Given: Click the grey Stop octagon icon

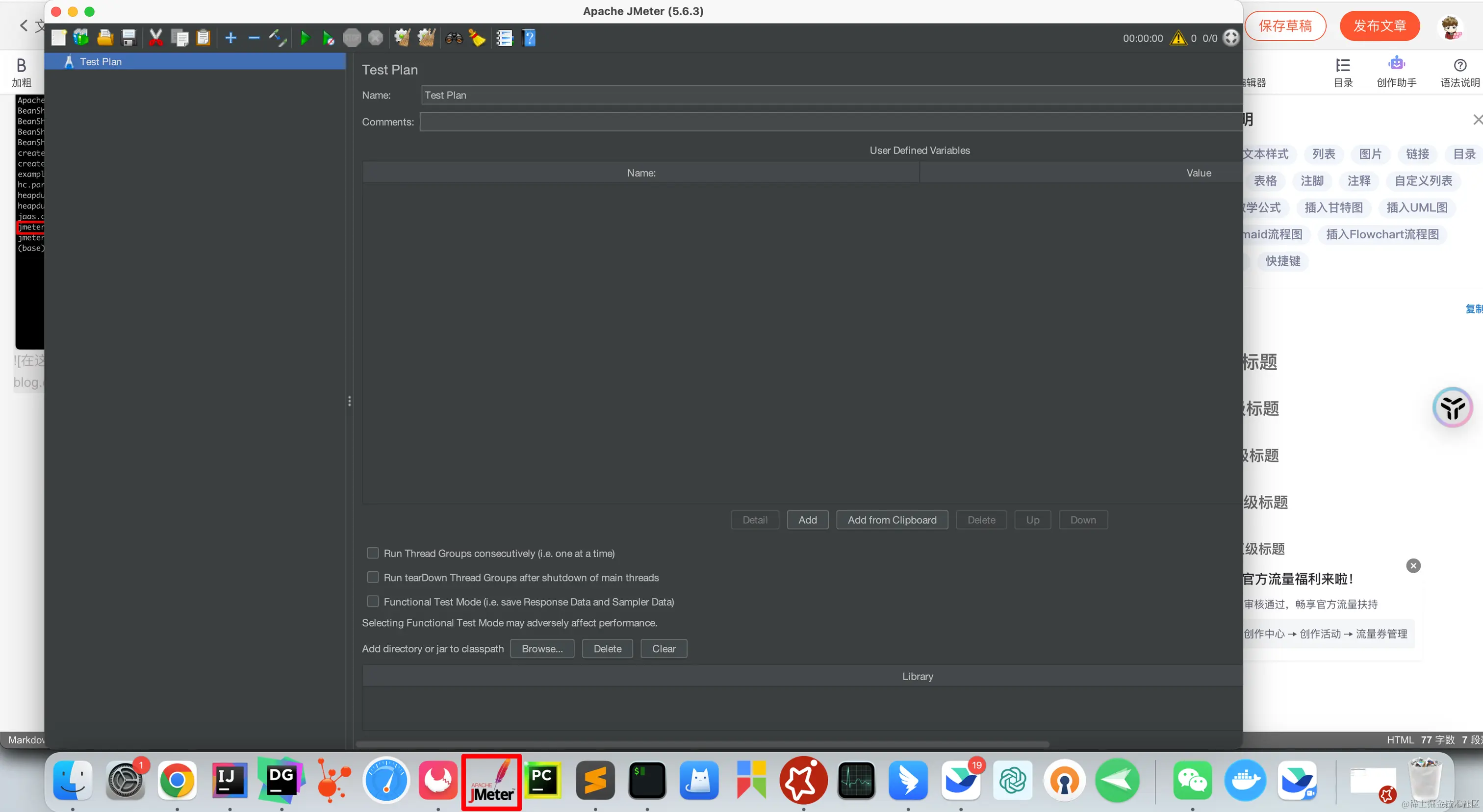Looking at the screenshot, I should click(352, 38).
